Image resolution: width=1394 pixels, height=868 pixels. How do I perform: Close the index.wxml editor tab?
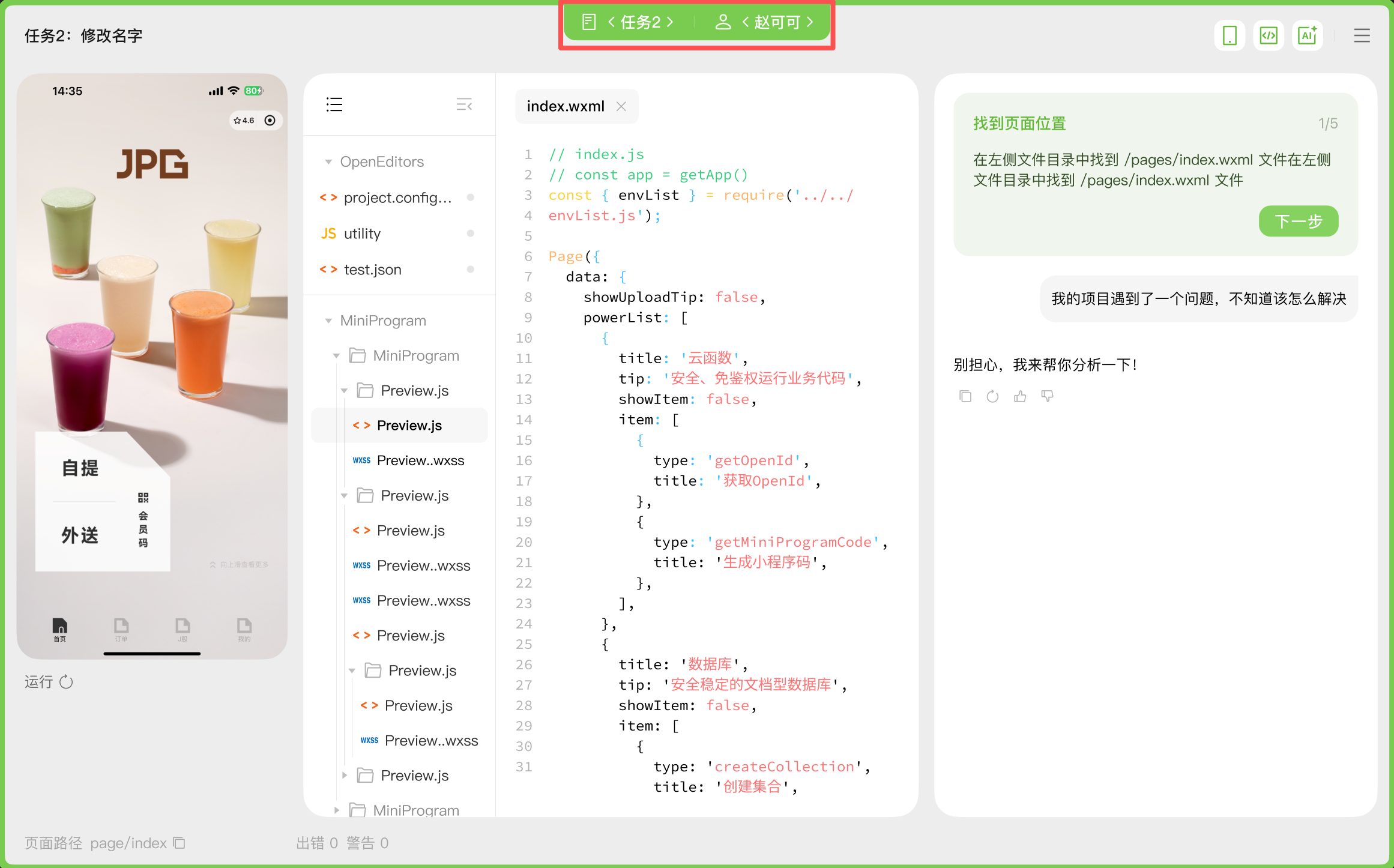[x=621, y=106]
